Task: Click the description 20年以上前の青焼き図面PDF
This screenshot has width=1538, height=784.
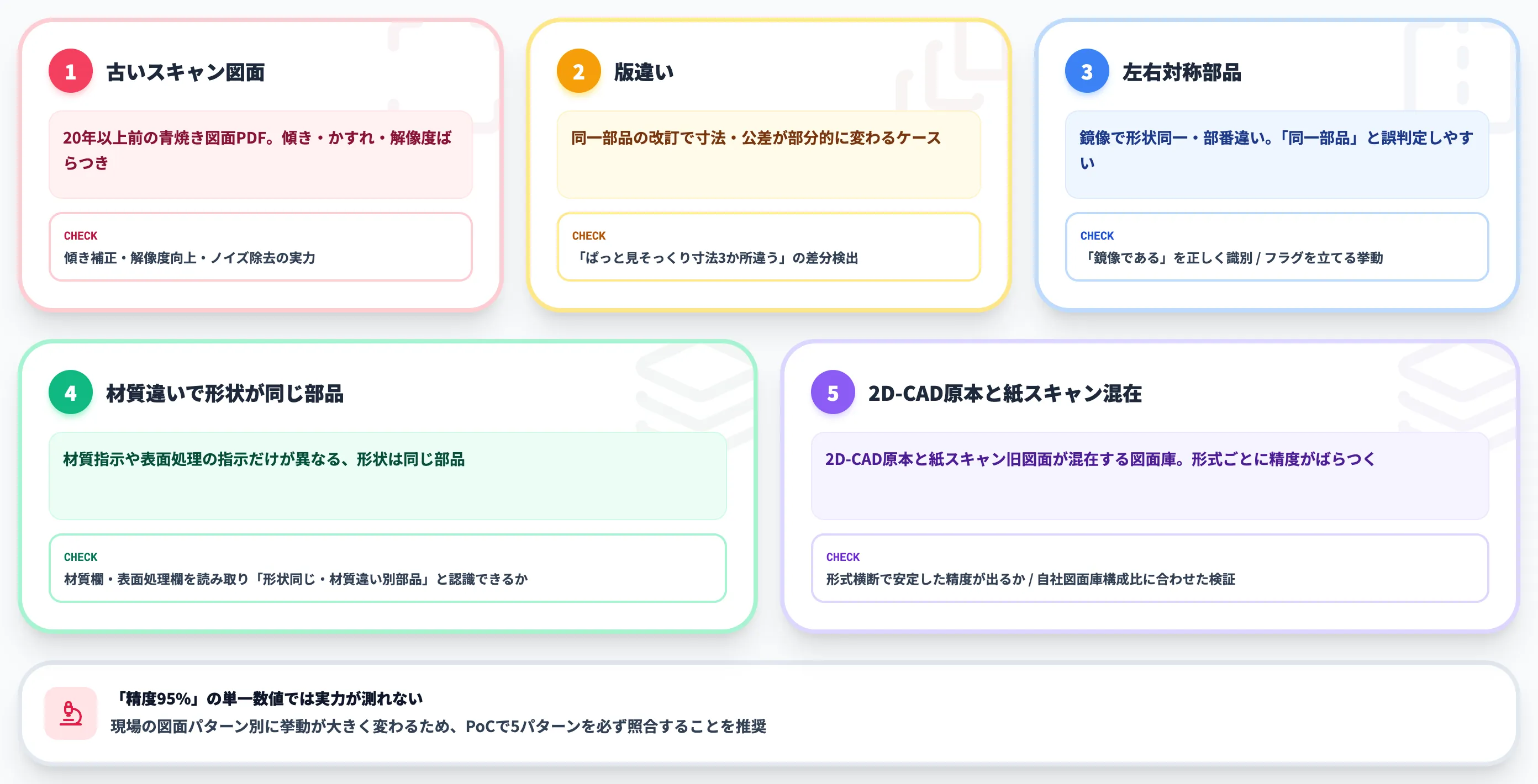Action: 257,150
